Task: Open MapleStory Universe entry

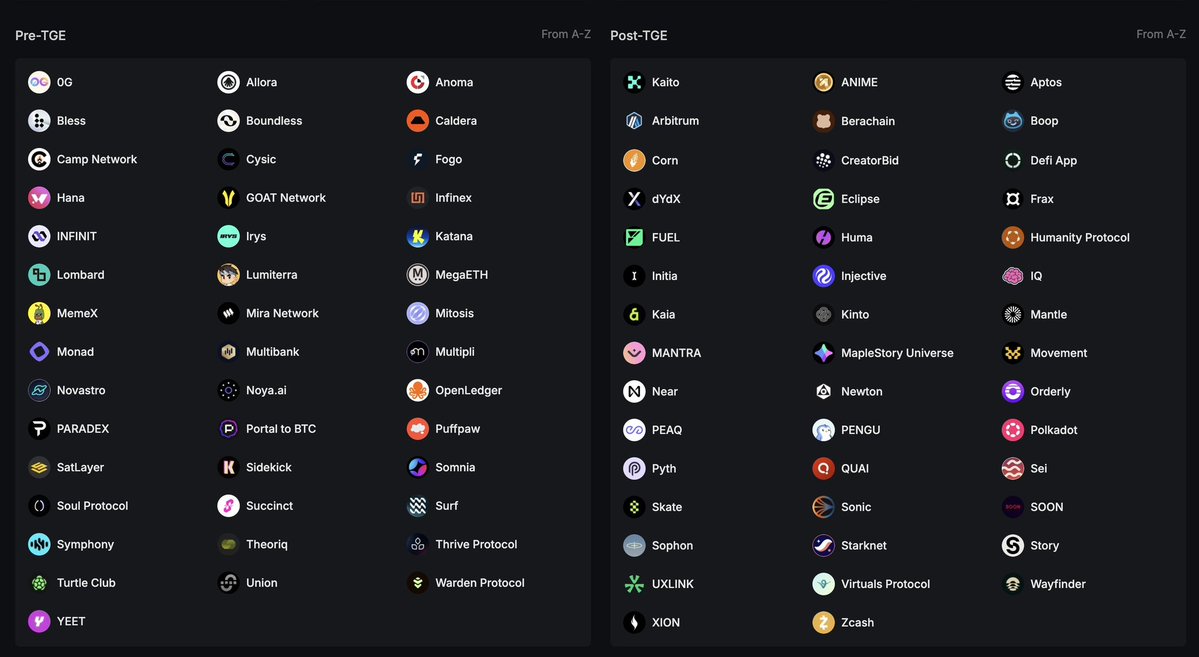Action: [897, 353]
